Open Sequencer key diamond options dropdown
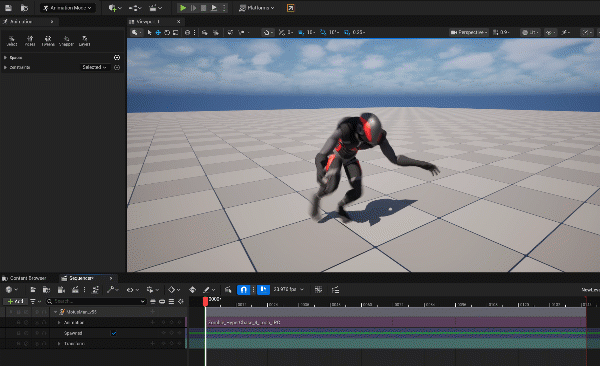Image resolution: width=600 pixels, height=366 pixels. [174, 289]
